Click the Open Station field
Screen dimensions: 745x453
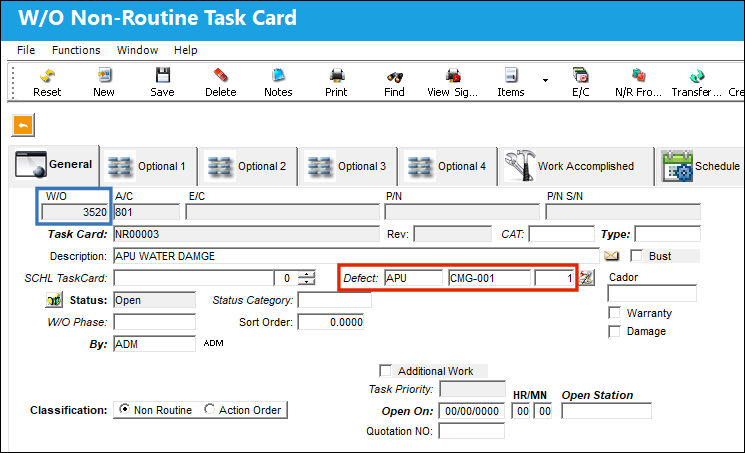point(606,411)
